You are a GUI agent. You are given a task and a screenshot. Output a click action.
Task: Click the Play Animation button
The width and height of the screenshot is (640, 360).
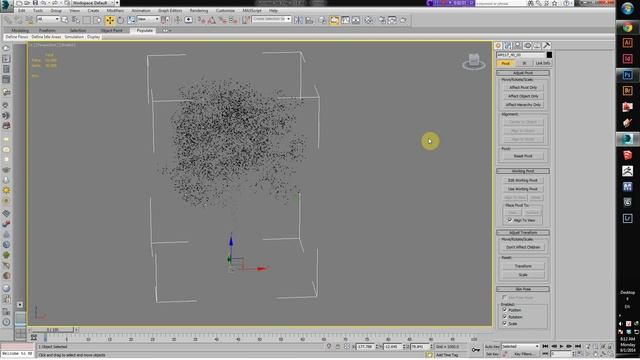(x=561, y=346)
